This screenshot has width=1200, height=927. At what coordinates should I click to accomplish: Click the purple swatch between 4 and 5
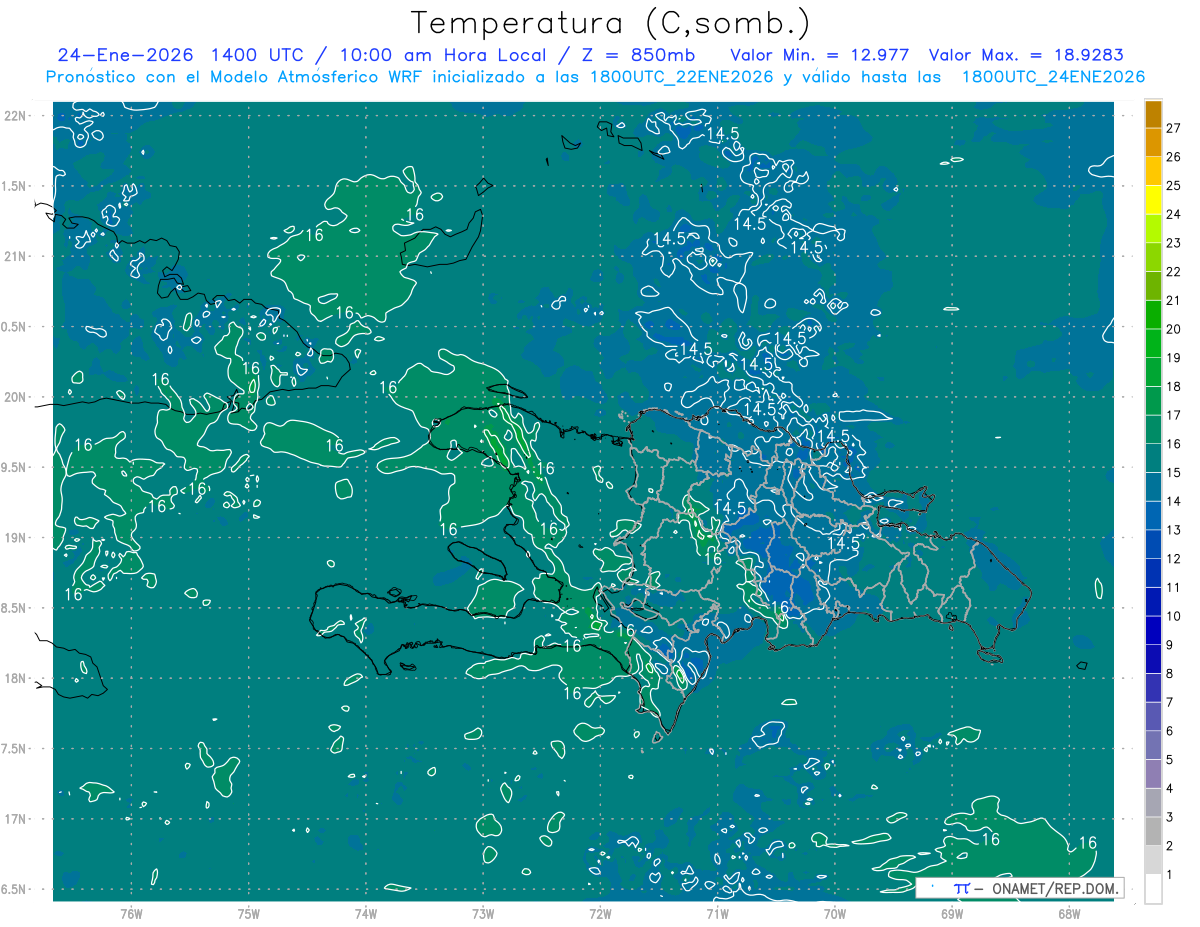point(1153,774)
